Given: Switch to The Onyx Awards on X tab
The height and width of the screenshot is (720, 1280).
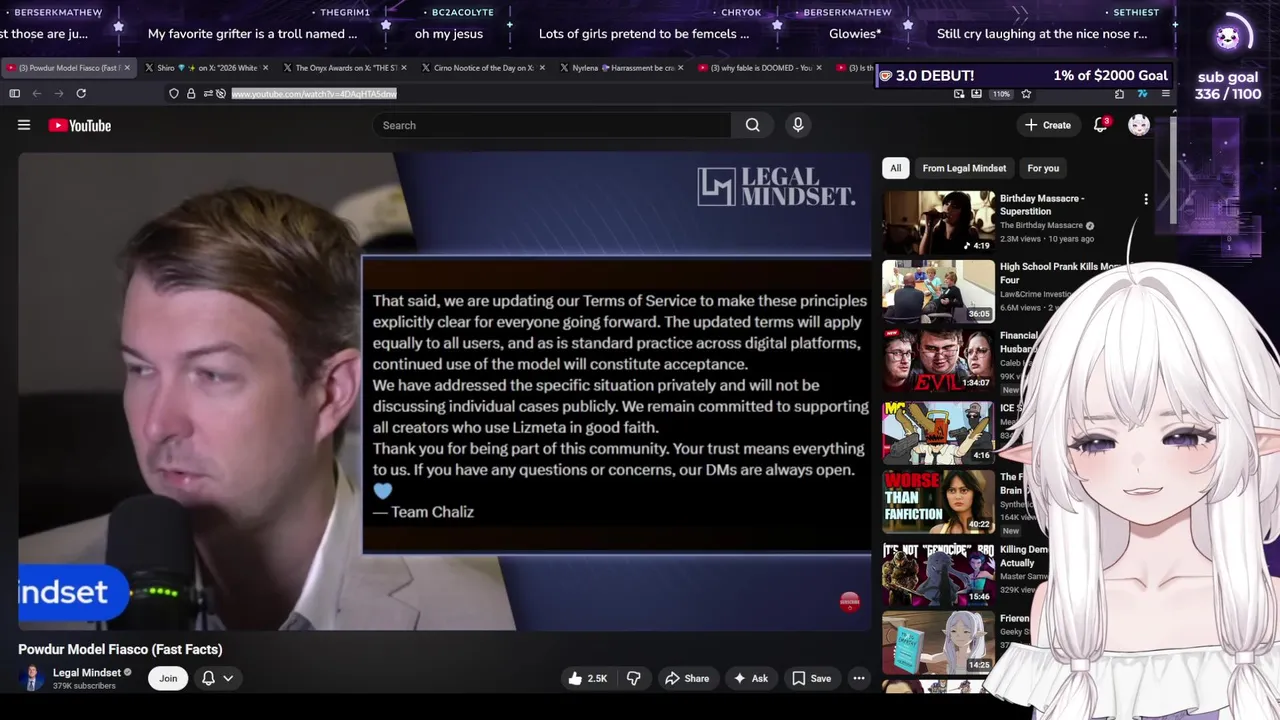Looking at the screenshot, I should point(346,68).
